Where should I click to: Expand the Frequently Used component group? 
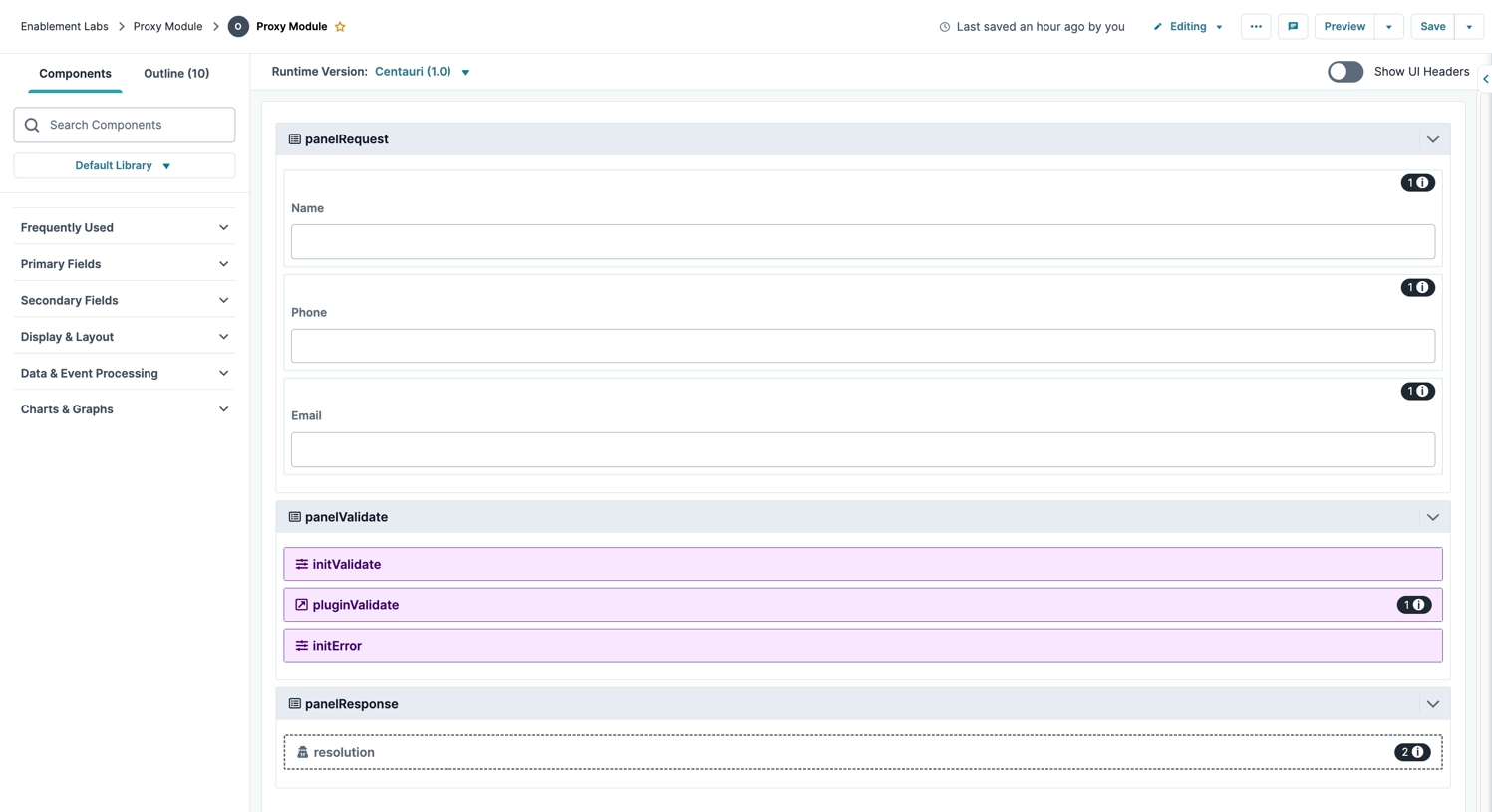coord(124,227)
